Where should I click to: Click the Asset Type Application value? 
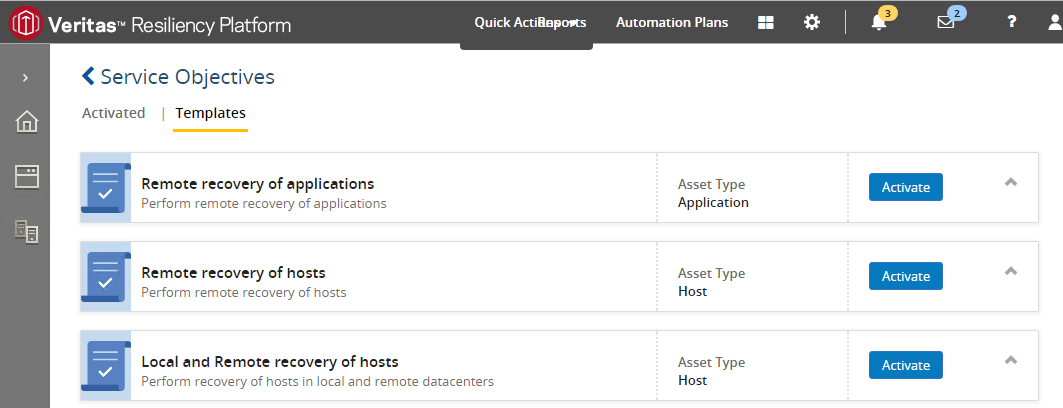click(713, 203)
